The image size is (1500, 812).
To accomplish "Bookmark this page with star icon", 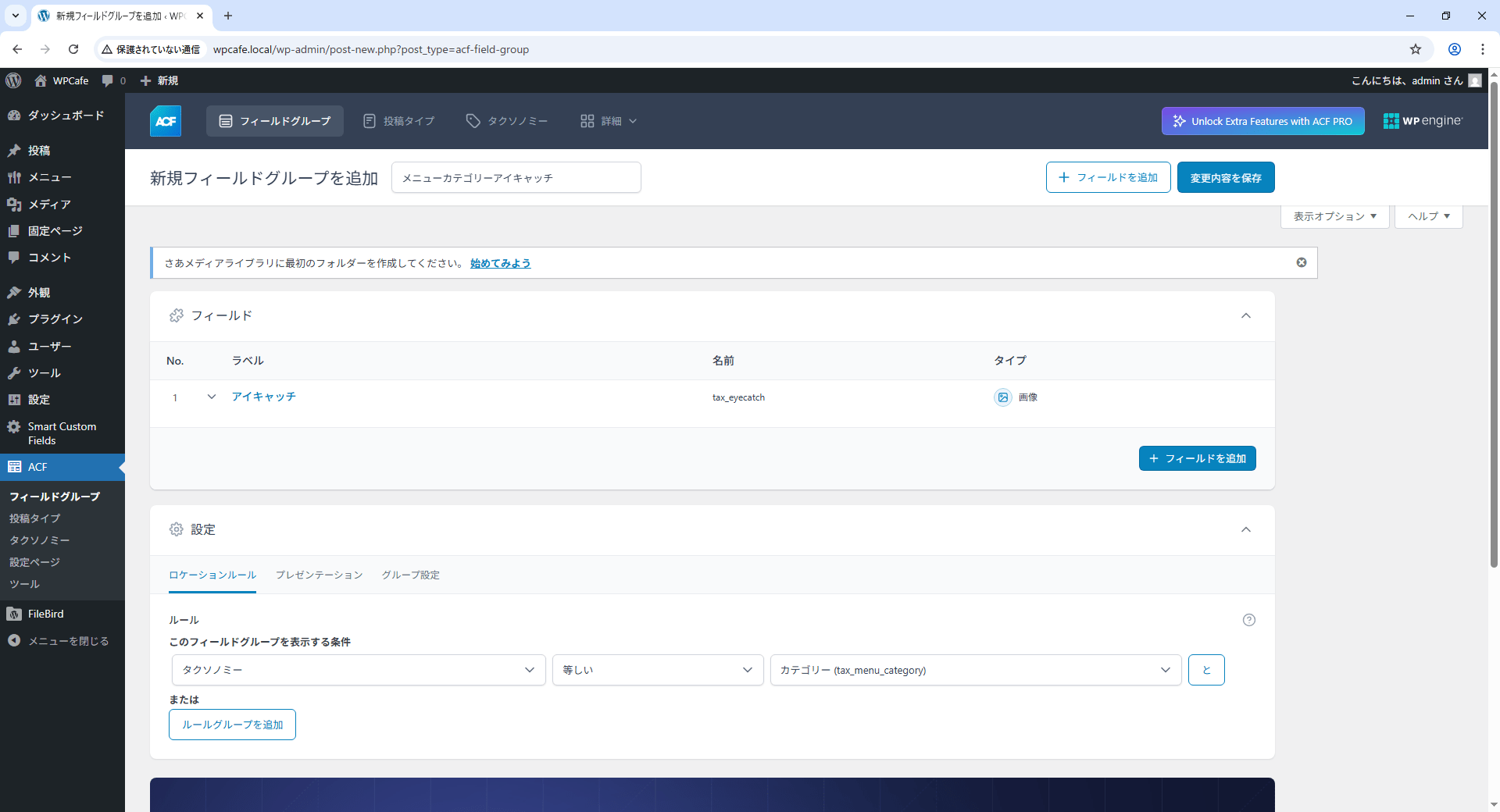I will click(1415, 49).
